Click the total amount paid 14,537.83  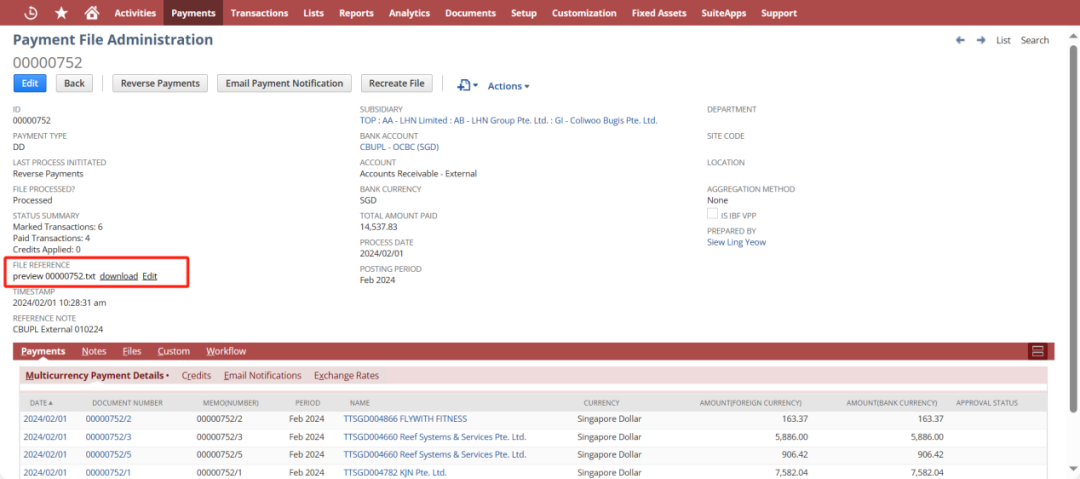378,227
